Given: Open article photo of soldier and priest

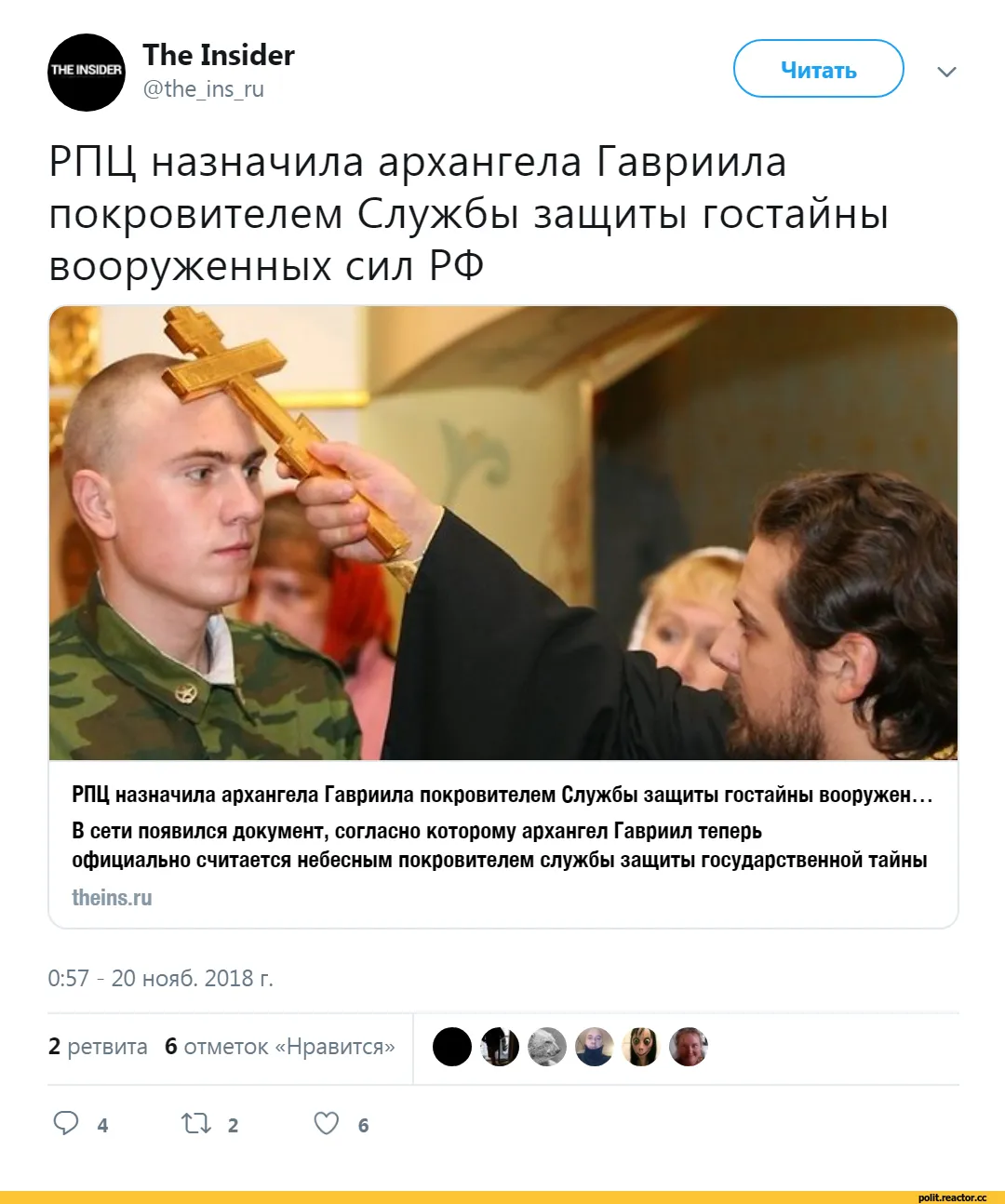Looking at the screenshot, I should (503, 533).
